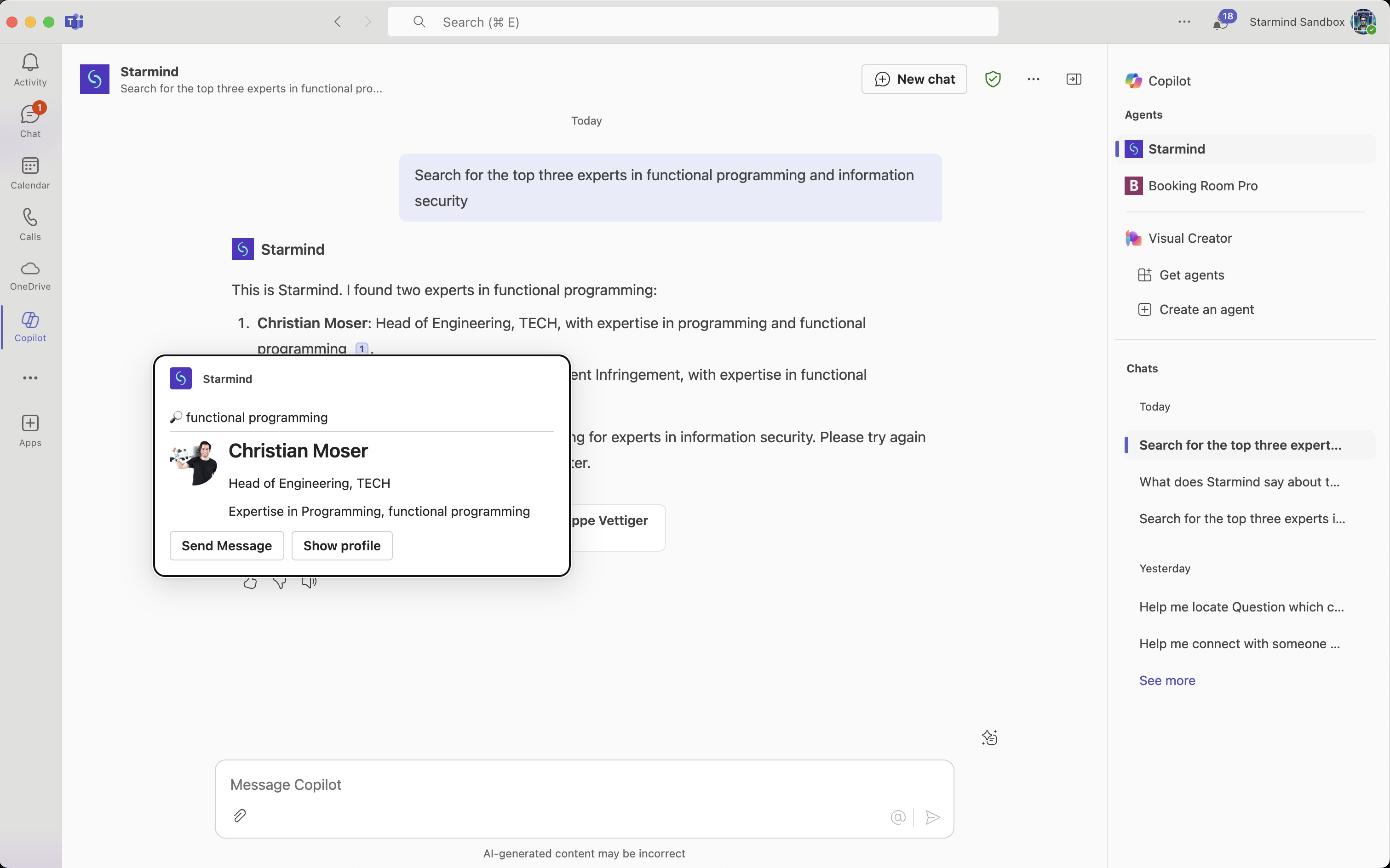The width and height of the screenshot is (1390, 868).
Task: Click the Send Message button
Action: 226,545
